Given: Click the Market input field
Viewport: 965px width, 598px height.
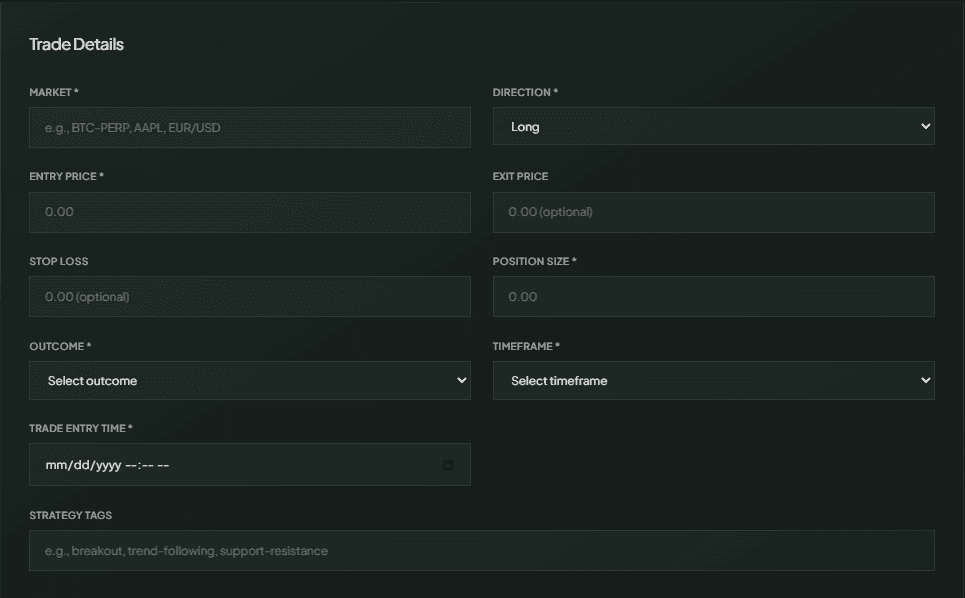Looking at the screenshot, I should (250, 127).
